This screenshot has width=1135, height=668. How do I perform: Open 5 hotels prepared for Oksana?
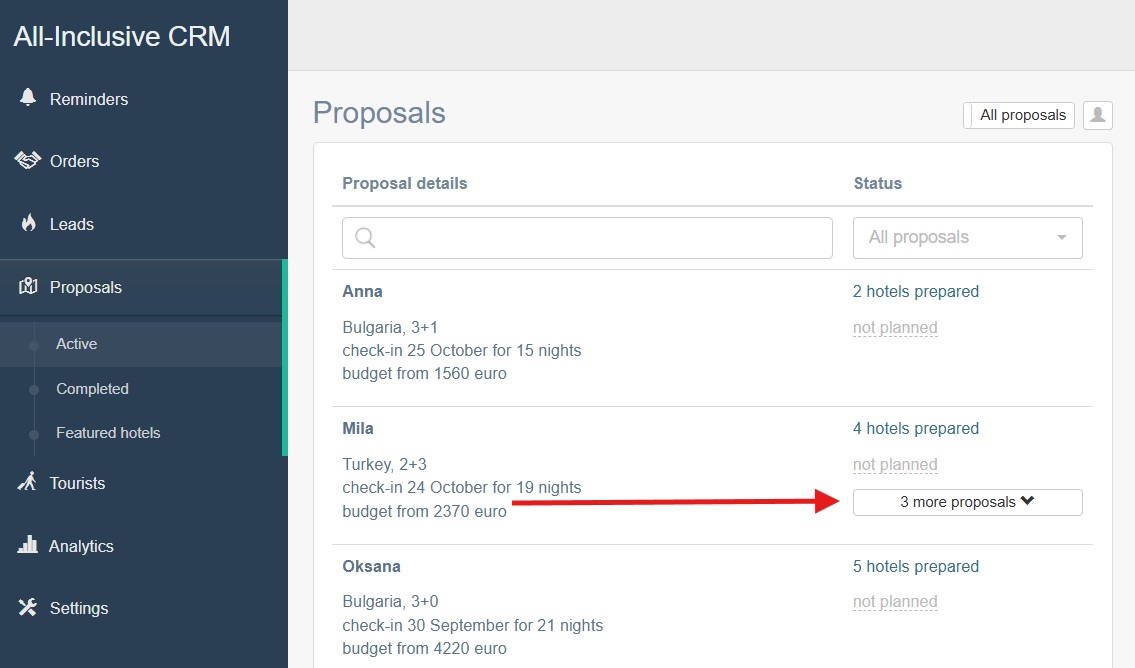[x=915, y=566]
